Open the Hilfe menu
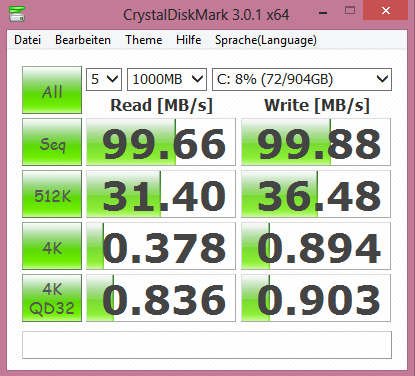 189,40
